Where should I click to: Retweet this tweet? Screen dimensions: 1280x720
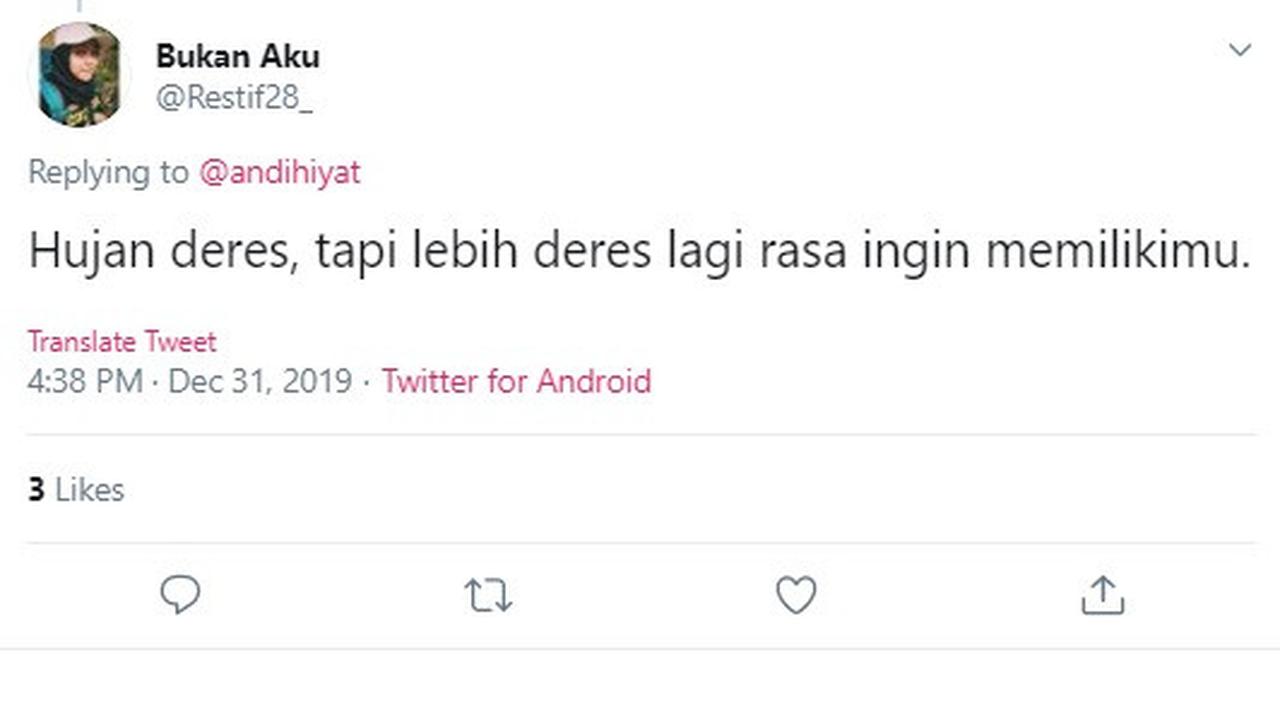pos(489,596)
